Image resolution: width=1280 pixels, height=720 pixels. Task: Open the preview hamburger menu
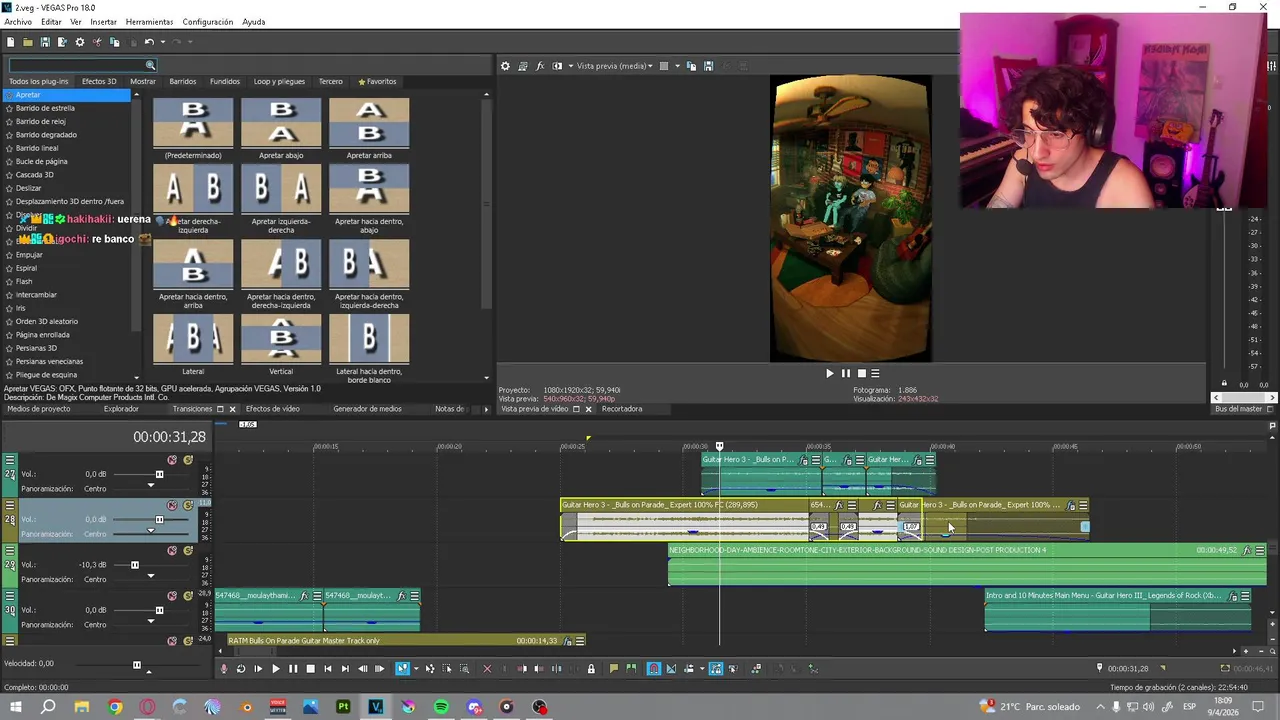tap(875, 373)
